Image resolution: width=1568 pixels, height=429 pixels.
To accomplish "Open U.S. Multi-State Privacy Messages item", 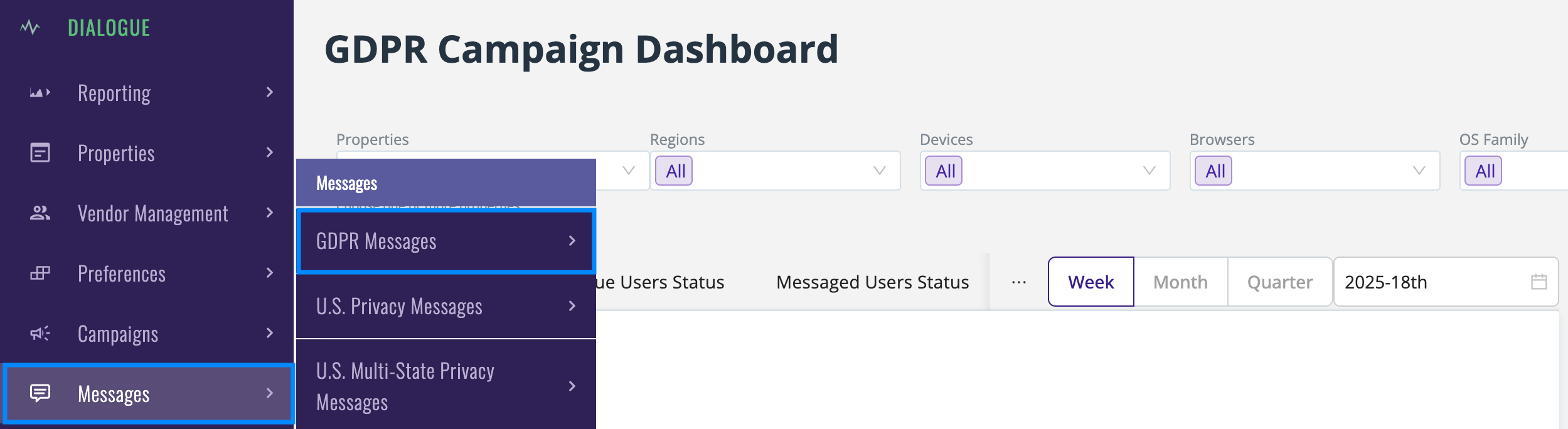I will [445, 385].
